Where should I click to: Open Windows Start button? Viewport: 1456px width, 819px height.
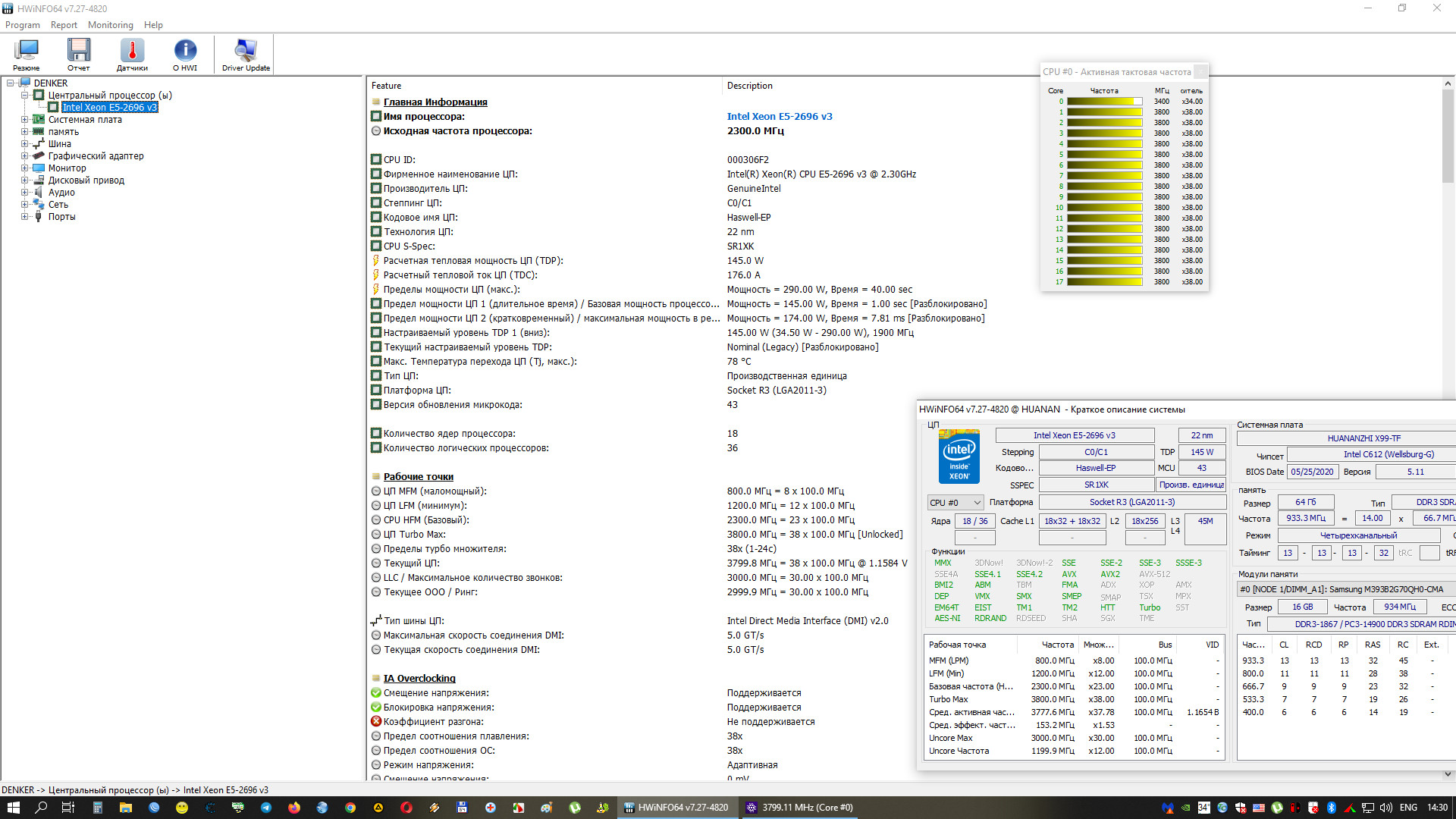[13, 808]
